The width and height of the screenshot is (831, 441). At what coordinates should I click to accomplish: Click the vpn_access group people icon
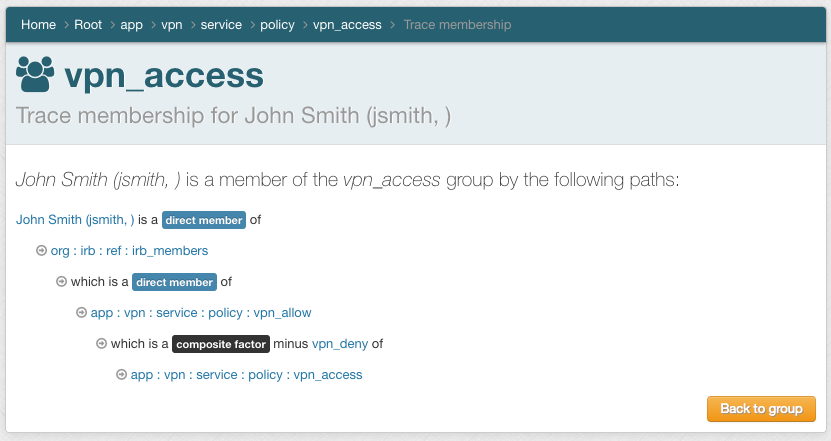(35, 76)
